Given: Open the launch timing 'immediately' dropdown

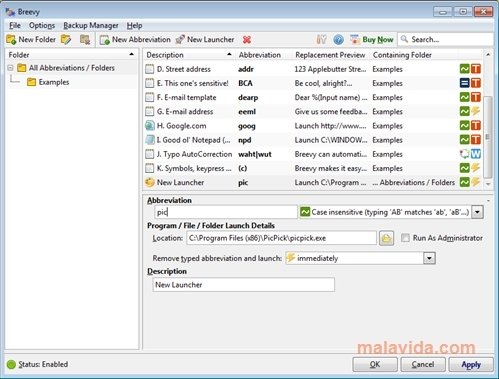Looking at the screenshot, I should click(429, 258).
